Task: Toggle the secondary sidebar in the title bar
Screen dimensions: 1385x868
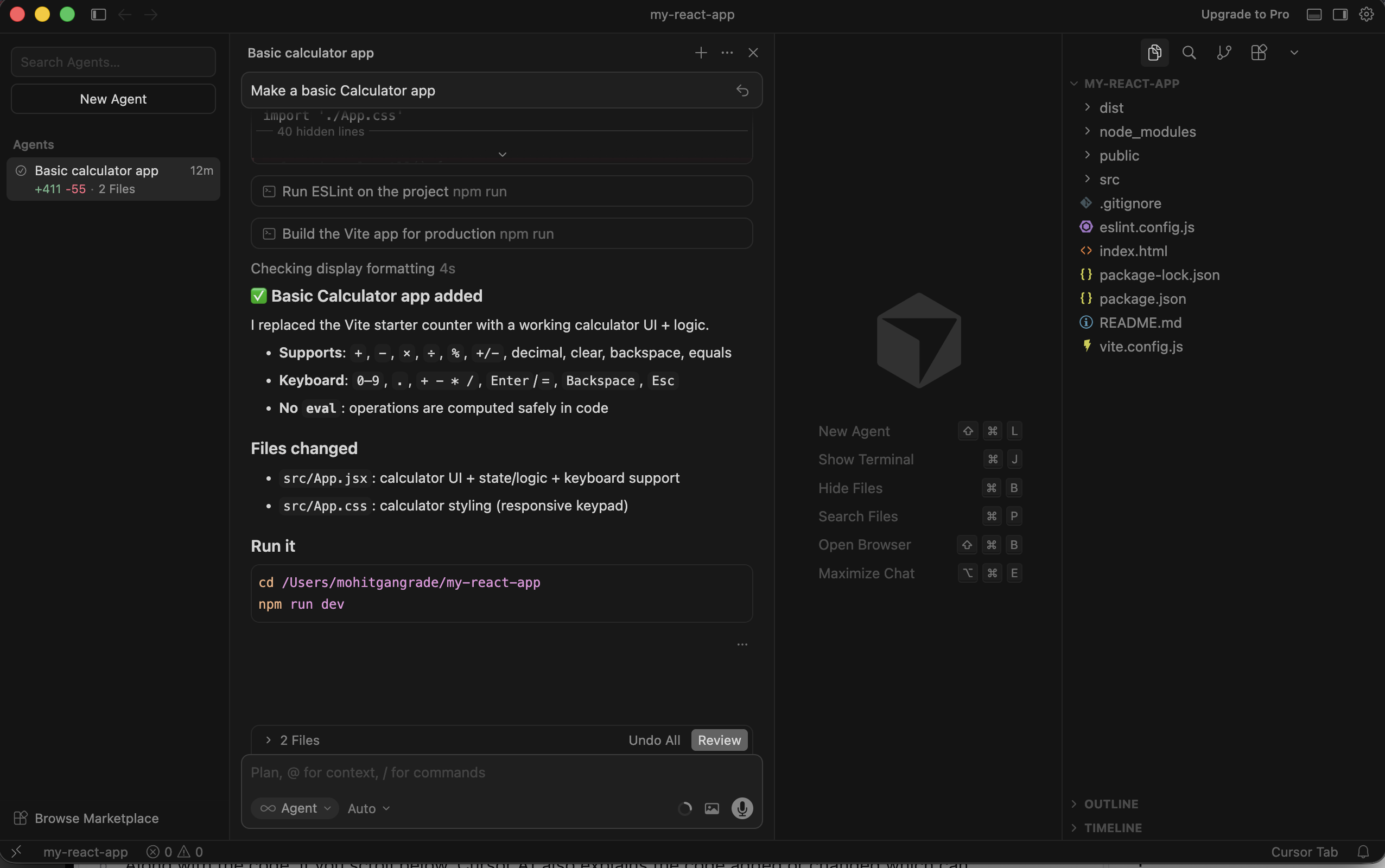Action: pyautogui.click(x=1339, y=14)
